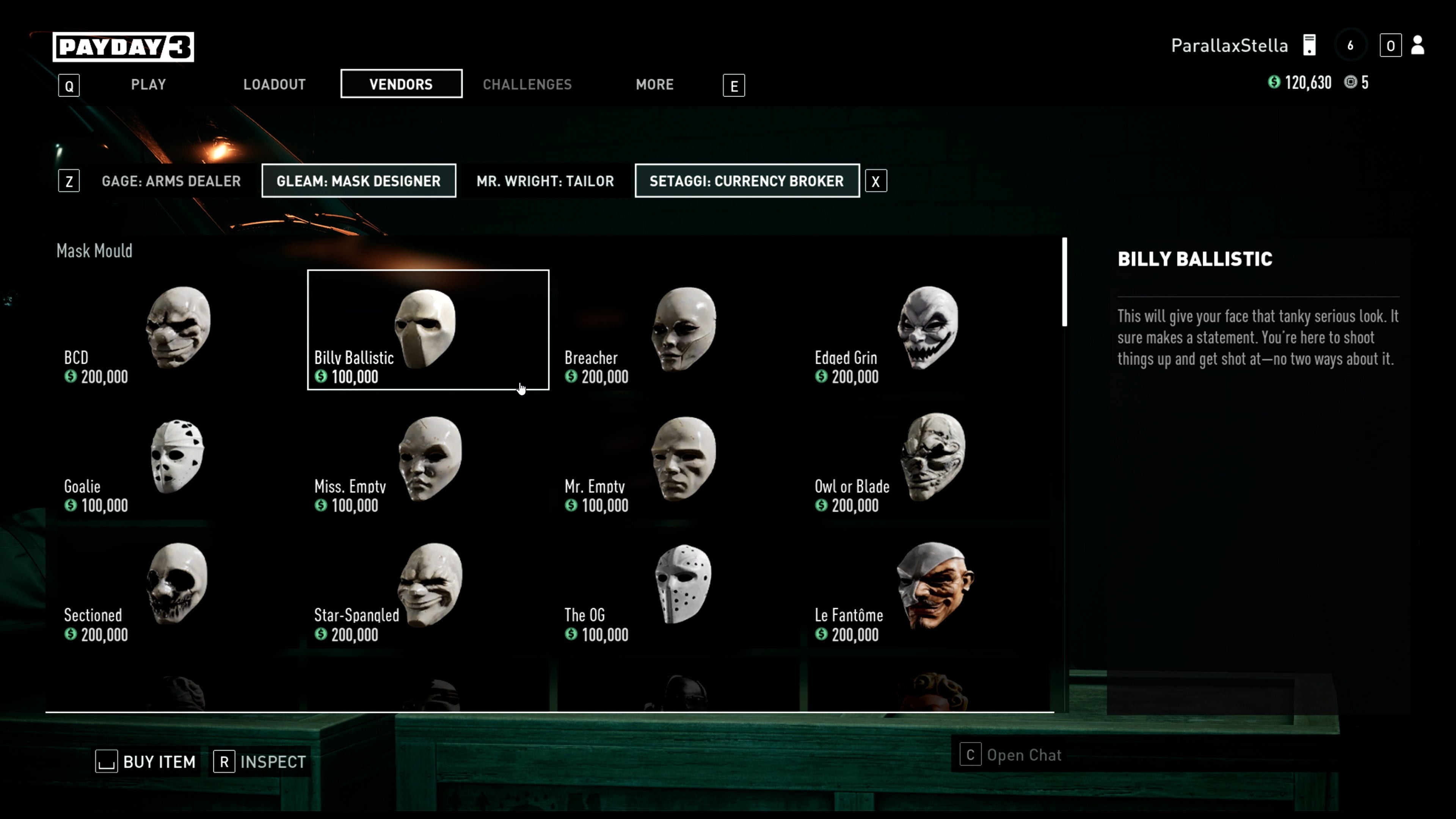Viewport: 1456px width, 819px height.
Task: Click the circular badge showing 0
Action: coord(1390,45)
